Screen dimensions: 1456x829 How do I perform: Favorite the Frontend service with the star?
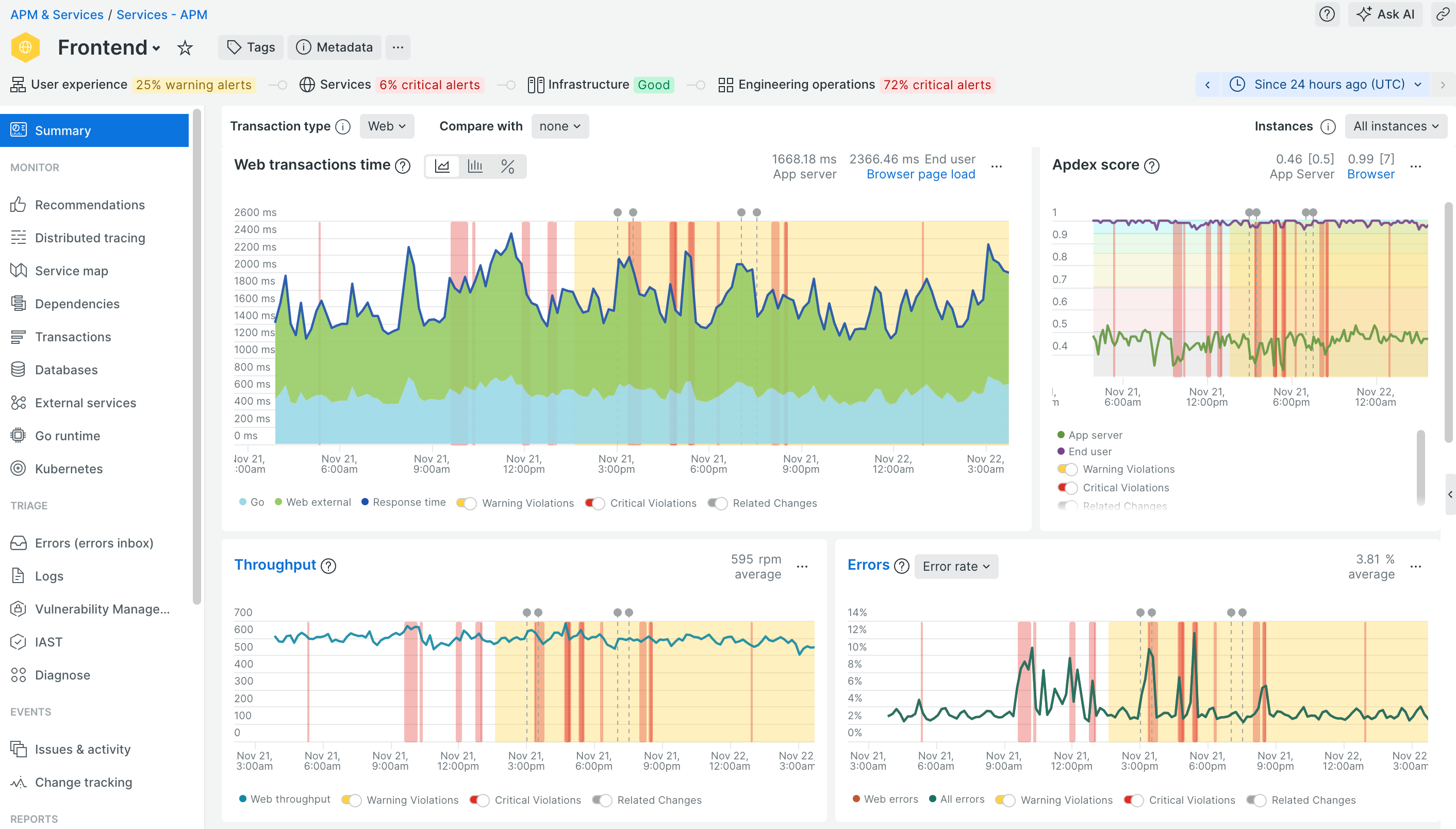[x=185, y=48]
